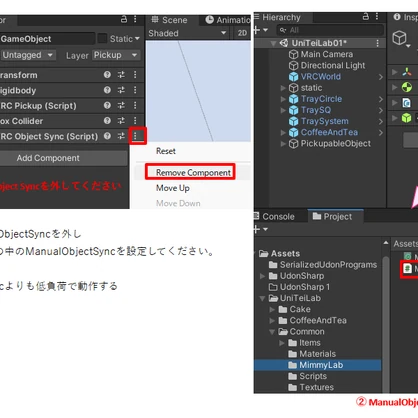The height and width of the screenshot is (418, 418).
Task: Click the Transform component help icon
Action: tap(107, 75)
